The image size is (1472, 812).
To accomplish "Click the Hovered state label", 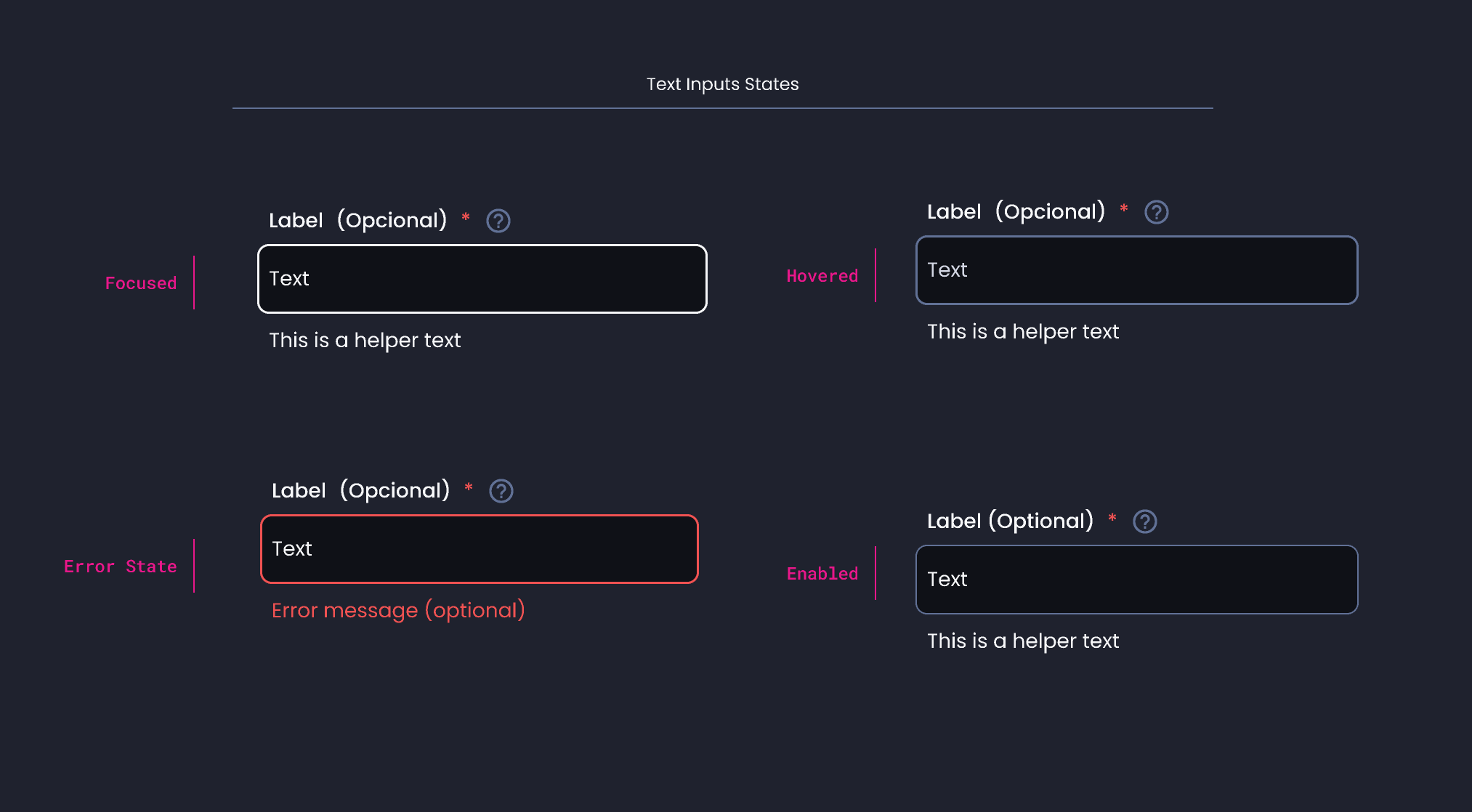I will [x=822, y=276].
